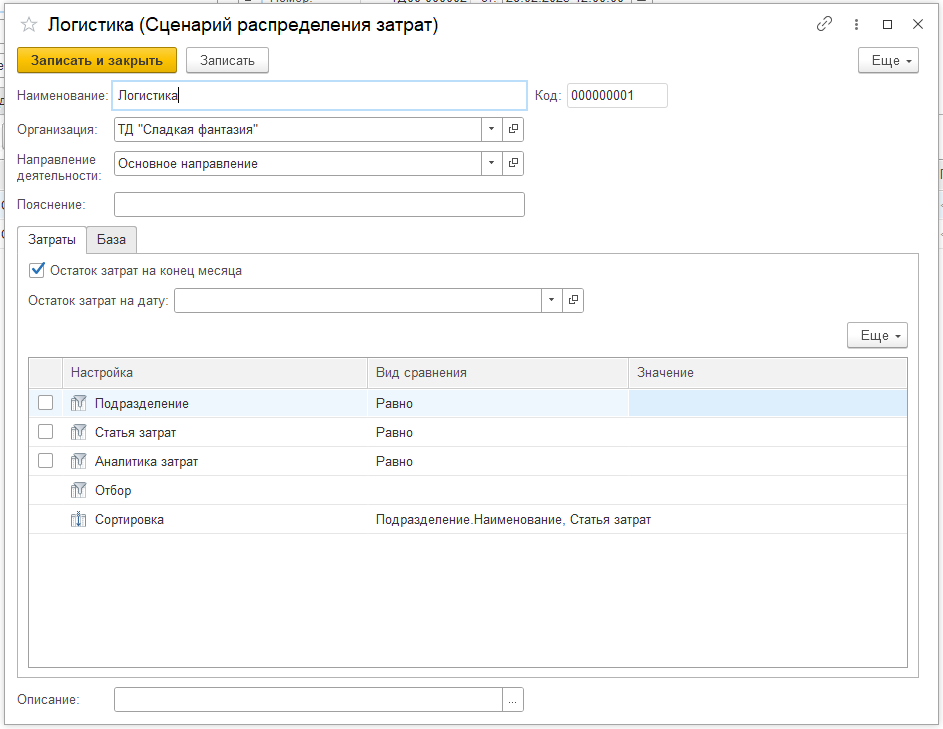Click the Записать button
This screenshot has width=943, height=729.
pyautogui.click(x=227, y=60)
